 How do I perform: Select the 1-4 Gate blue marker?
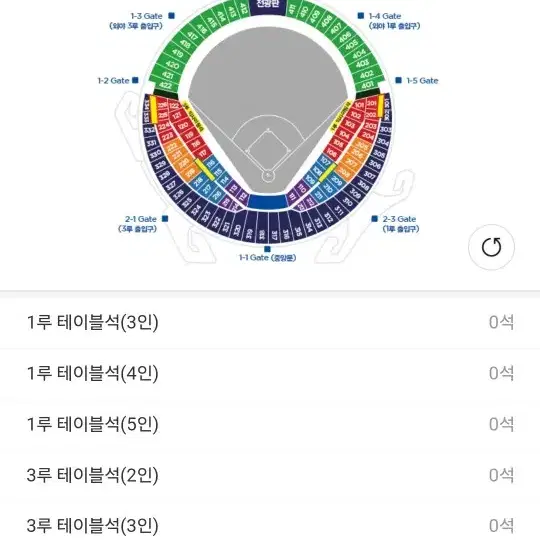click(361, 16)
